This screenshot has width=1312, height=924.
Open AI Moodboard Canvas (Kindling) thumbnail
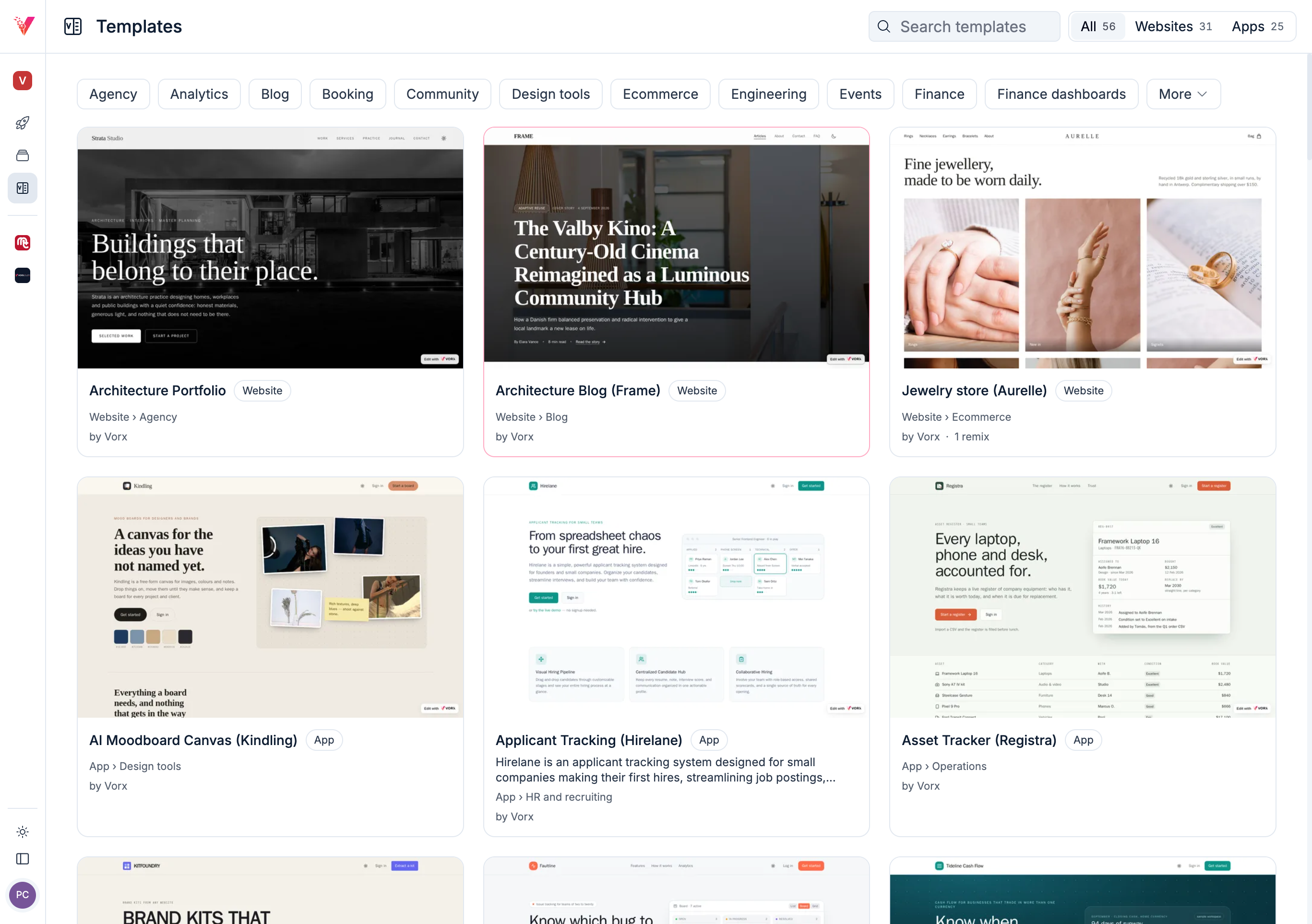[270, 598]
